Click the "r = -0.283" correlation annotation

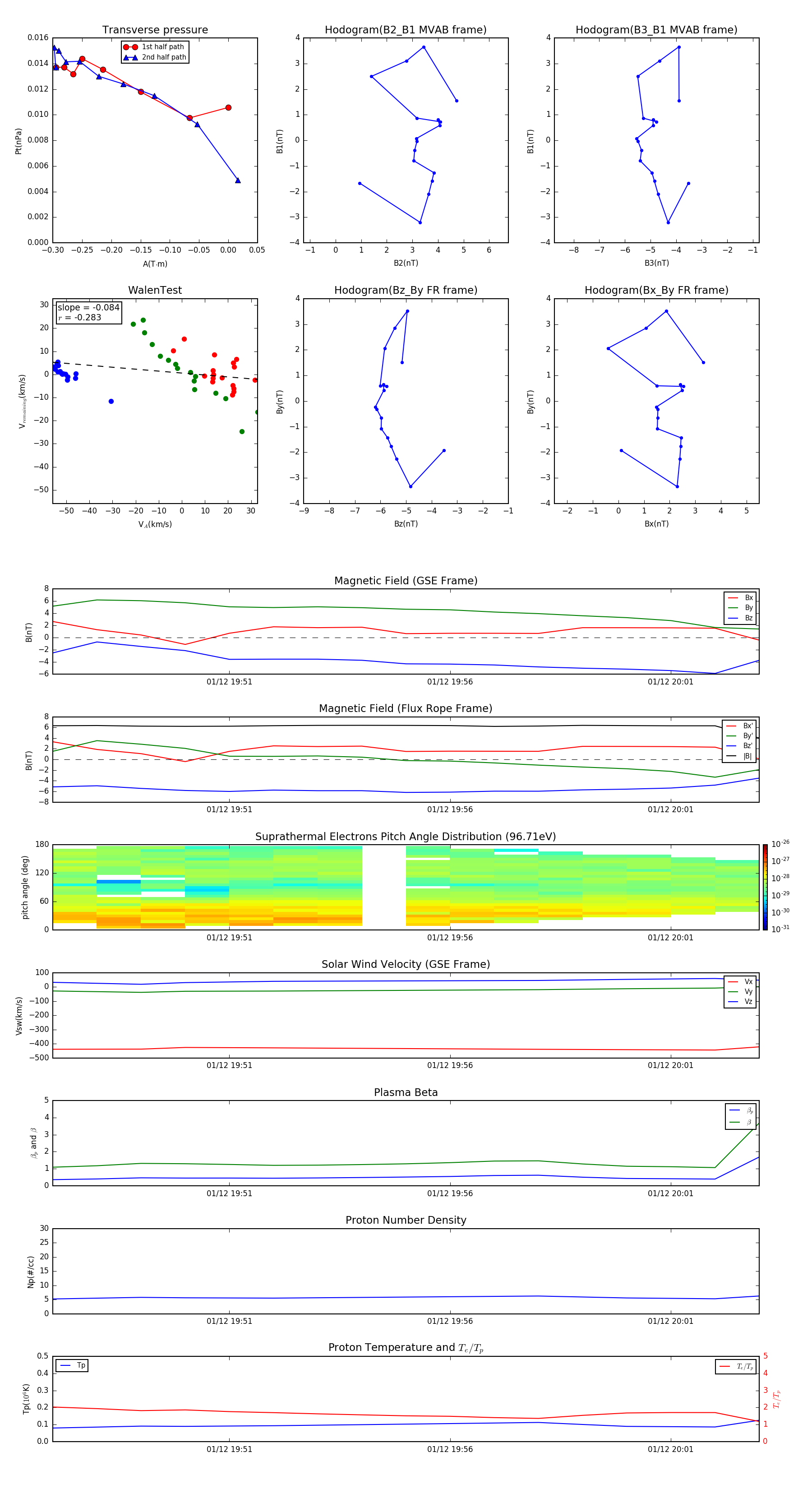[x=80, y=317]
